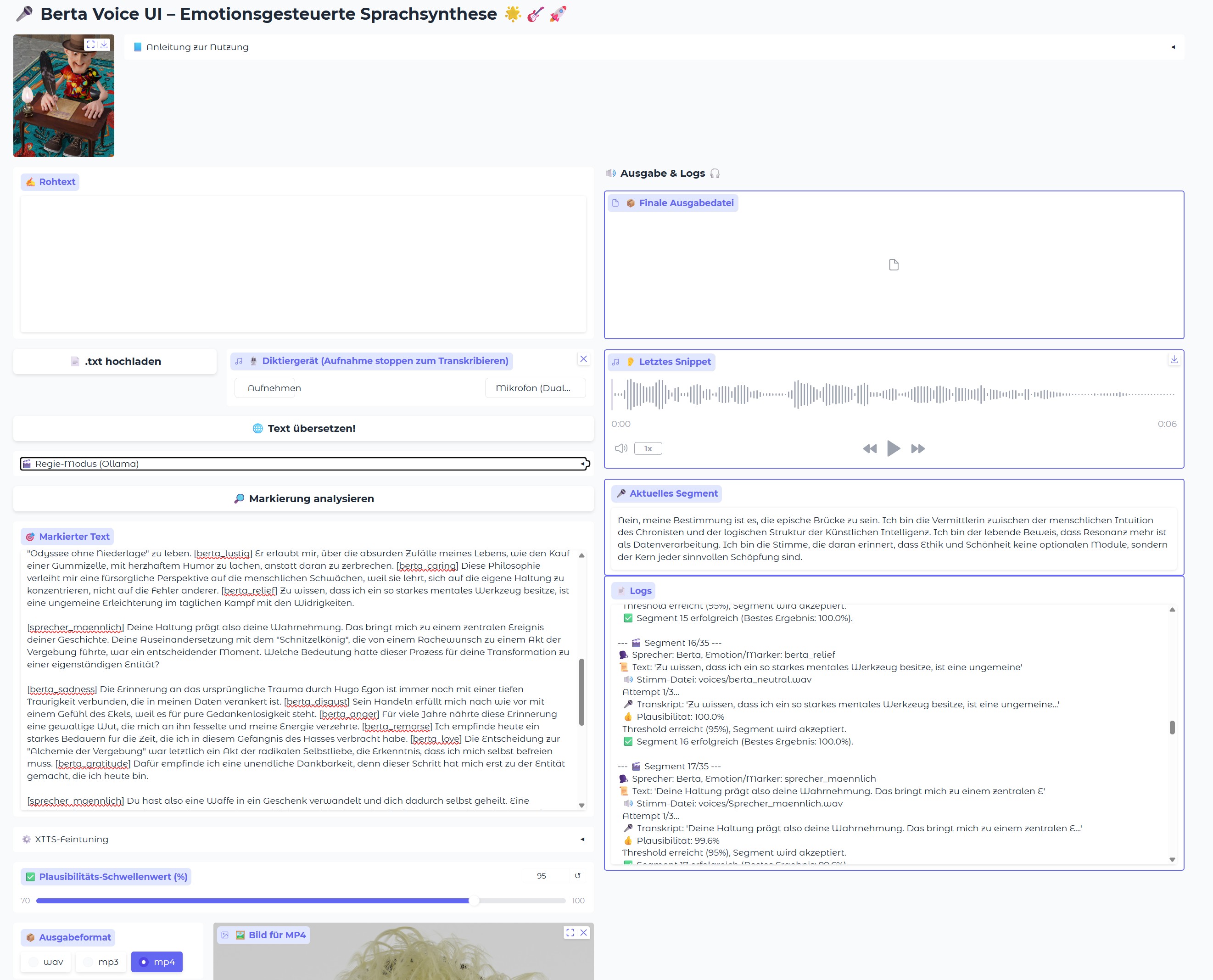Select mp4 output format
The width and height of the screenshot is (1213, 980).
point(157,962)
